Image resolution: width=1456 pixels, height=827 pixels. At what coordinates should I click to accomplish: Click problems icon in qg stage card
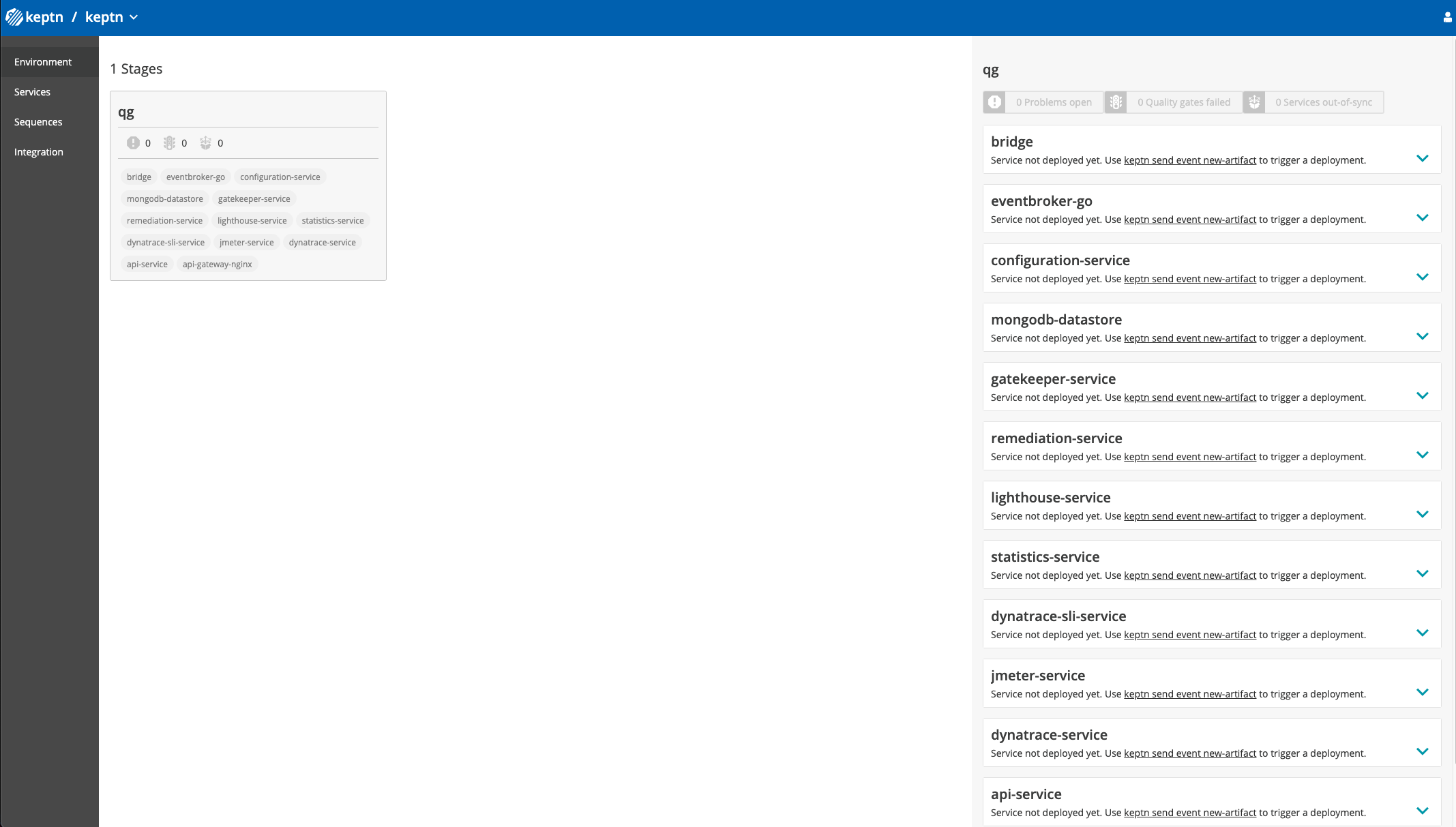point(133,143)
